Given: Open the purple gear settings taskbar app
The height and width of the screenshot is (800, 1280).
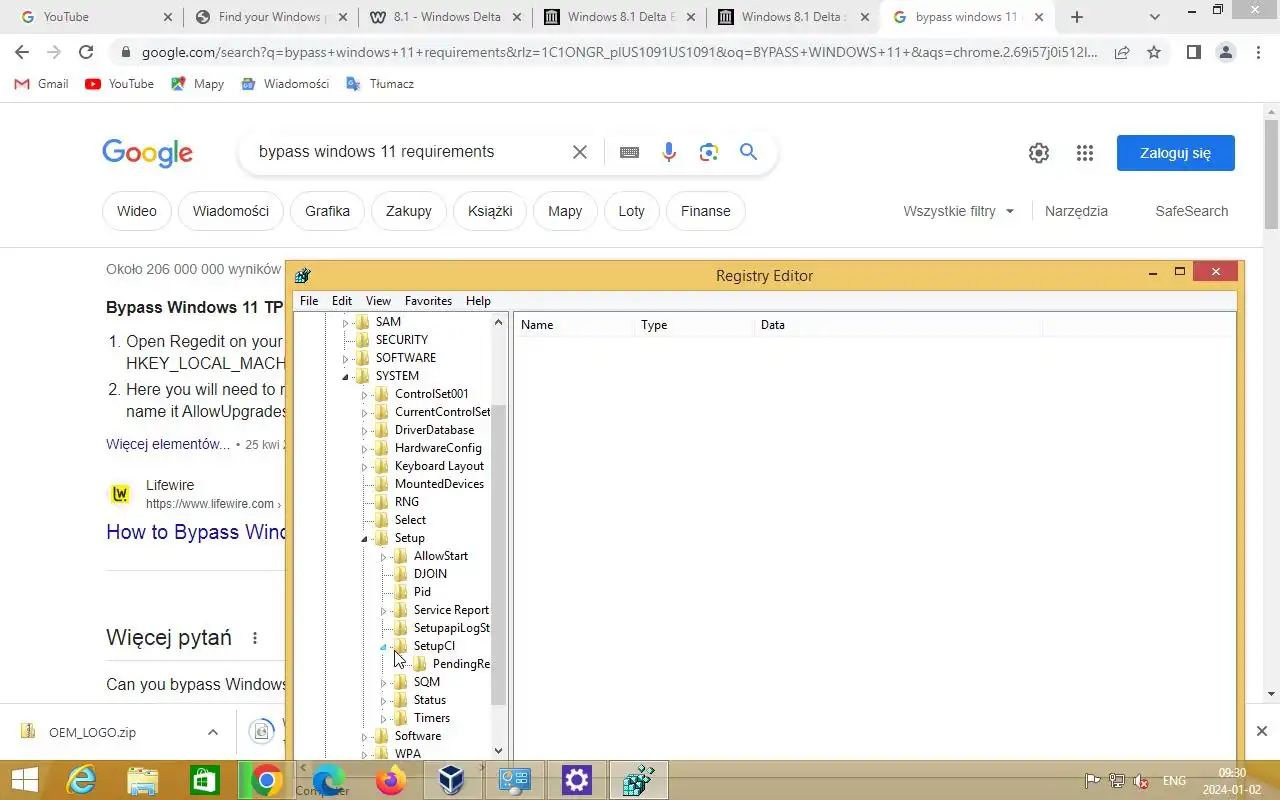Looking at the screenshot, I should coord(577,780).
